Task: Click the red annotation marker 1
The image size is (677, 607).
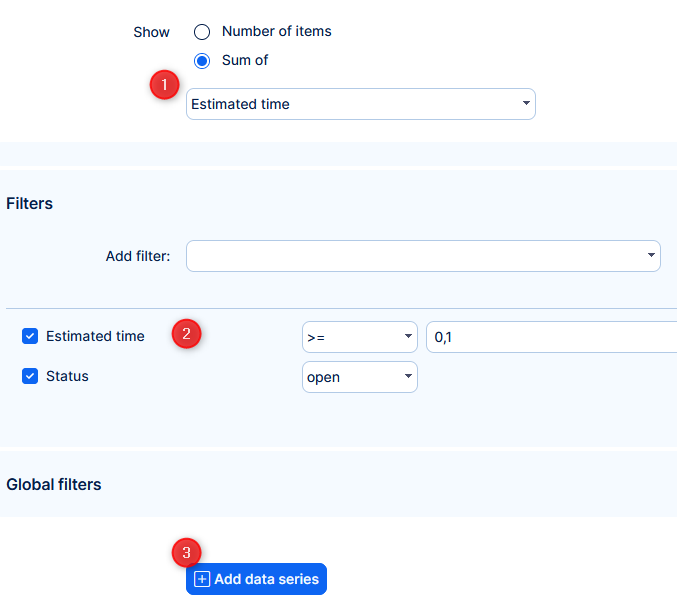Action: [x=165, y=86]
